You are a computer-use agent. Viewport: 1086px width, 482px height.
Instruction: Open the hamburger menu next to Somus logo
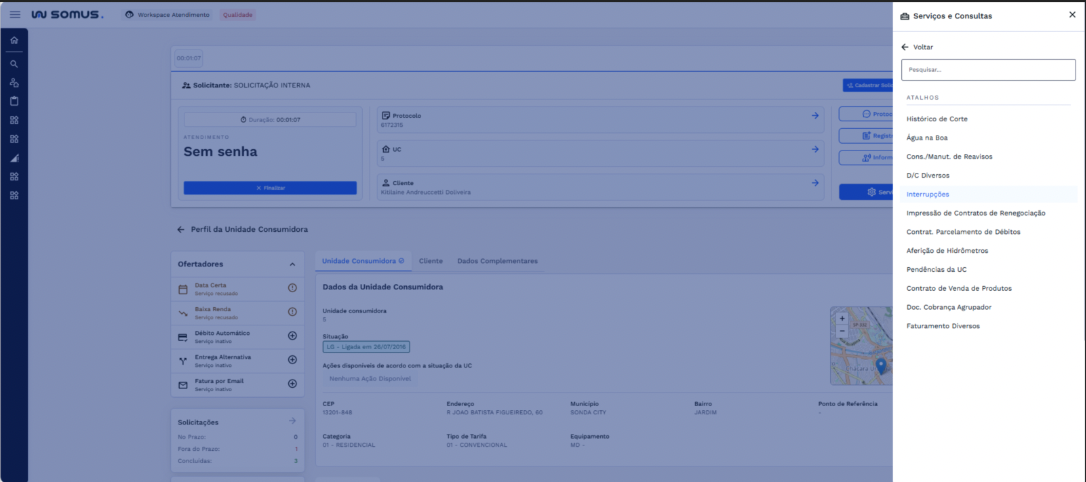click(x=14, y=15)
